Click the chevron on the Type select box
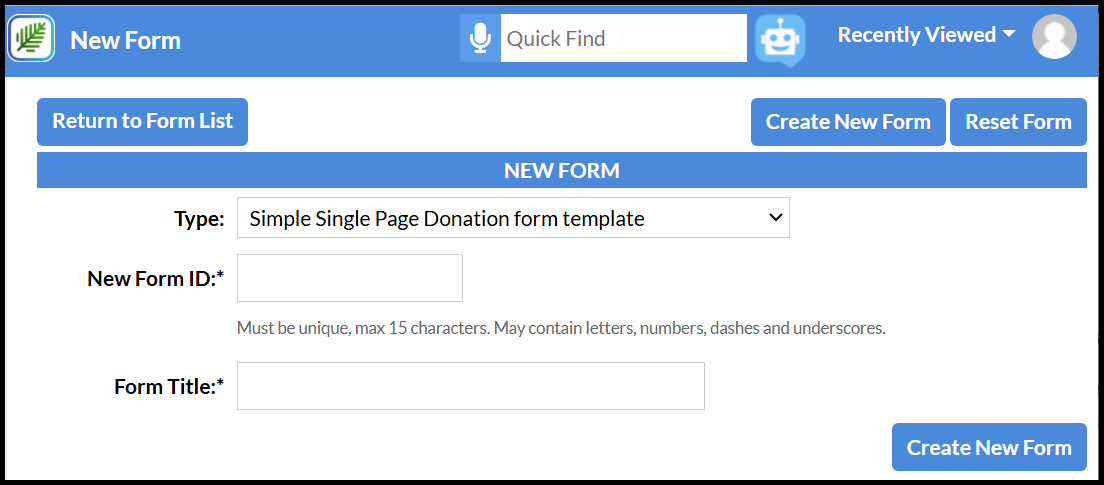Screen dimensions: 1104x485 (775, 218)
